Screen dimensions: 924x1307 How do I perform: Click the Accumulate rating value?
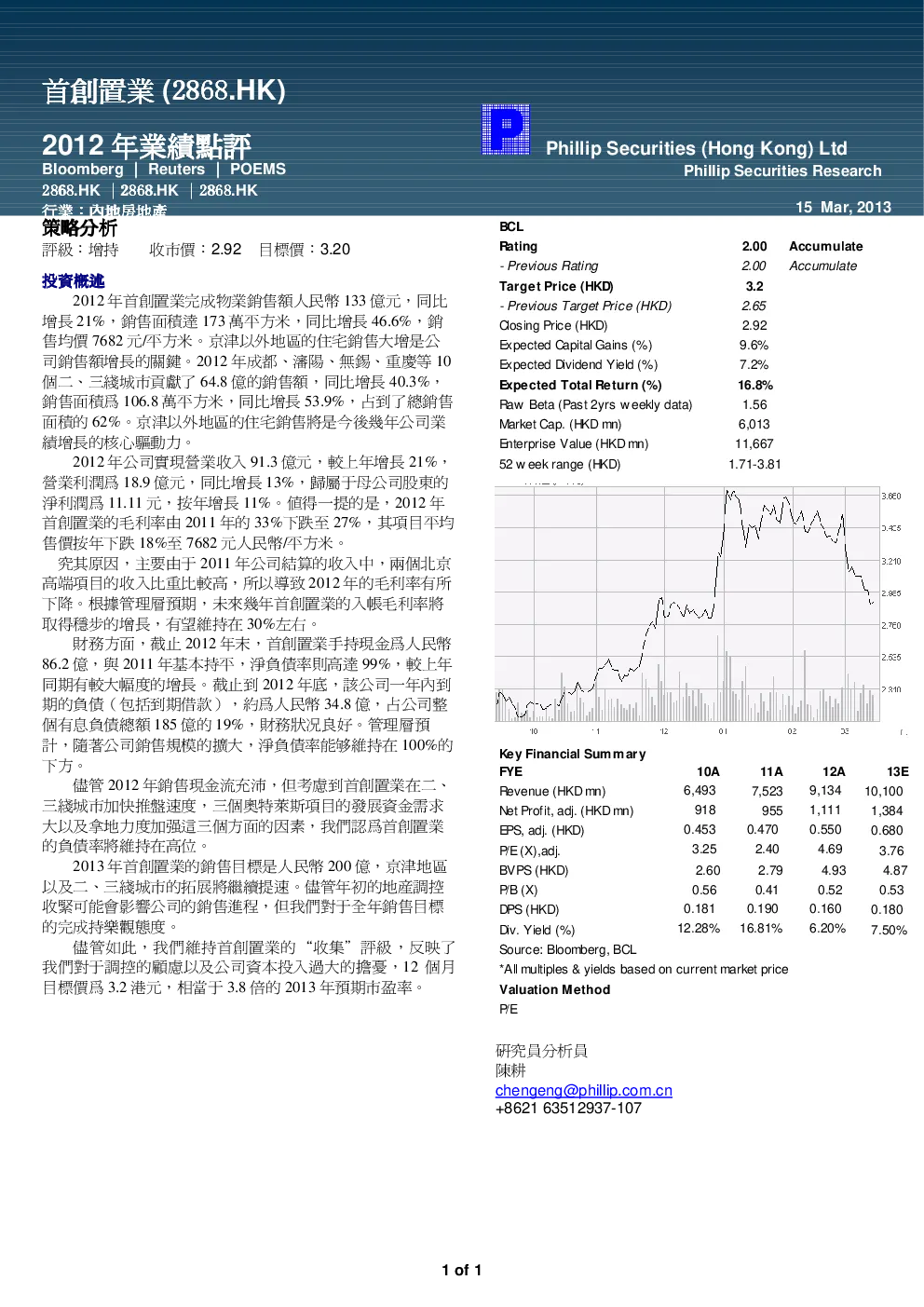coord(826,247)
